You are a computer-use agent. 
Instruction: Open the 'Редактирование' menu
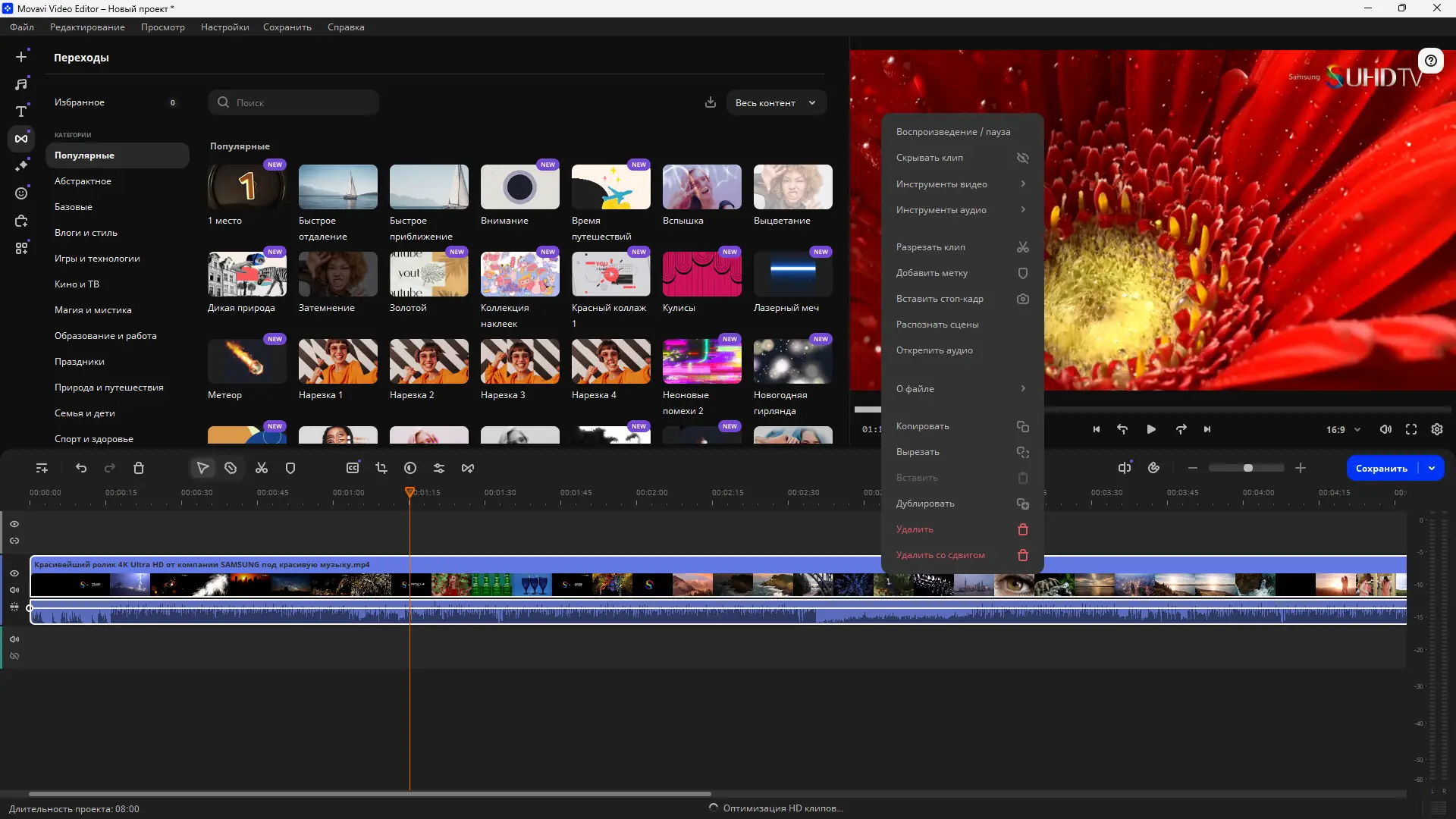click(87, 27)
